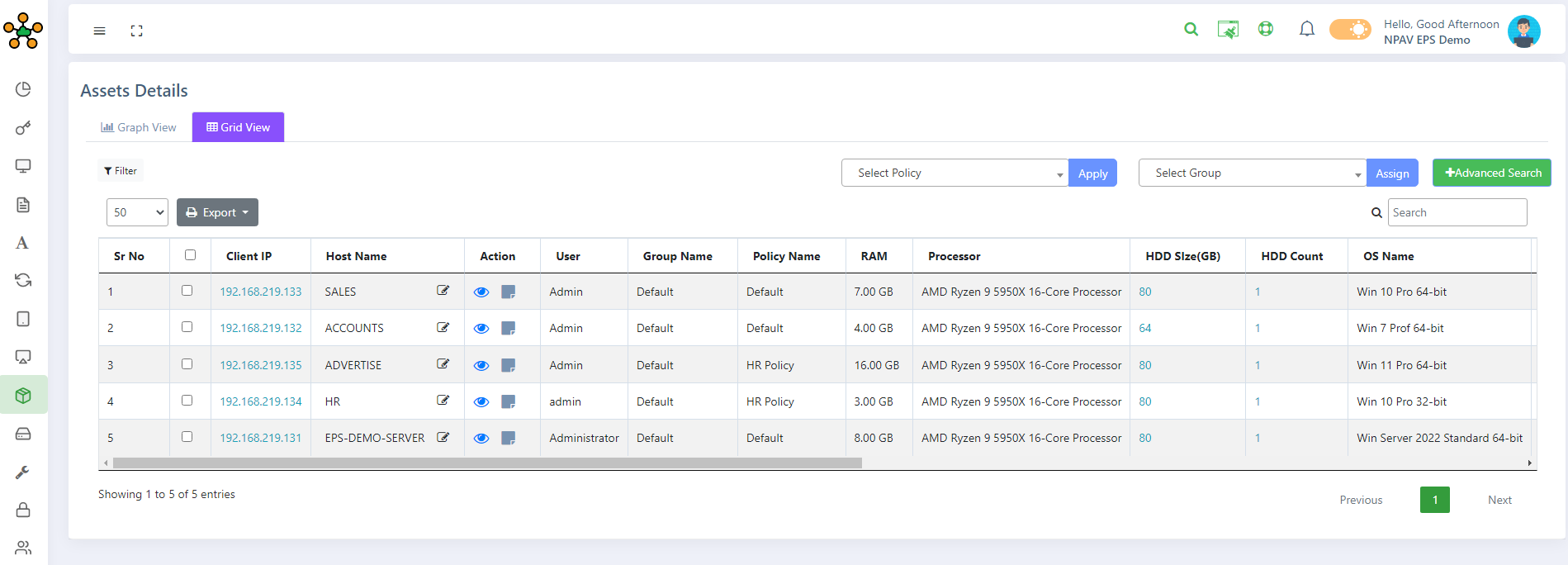Open the letter A sidebar icon
Screen dimensions: 1568x565
click(22, 243)
